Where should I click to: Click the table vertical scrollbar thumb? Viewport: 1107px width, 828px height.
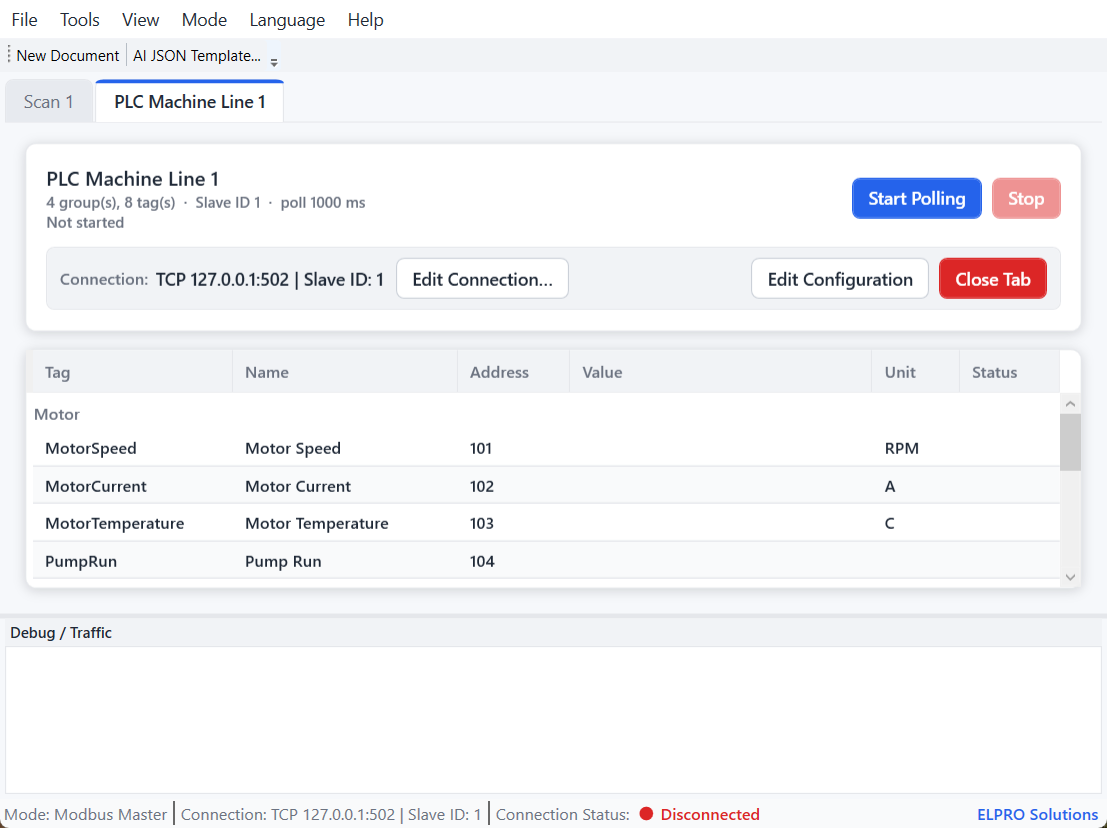click(x=1070, y=442)
